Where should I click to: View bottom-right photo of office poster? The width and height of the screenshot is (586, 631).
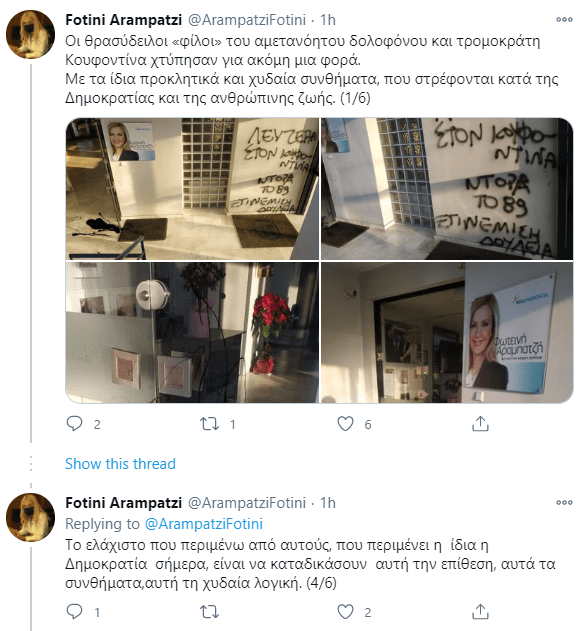coord(447,332)
